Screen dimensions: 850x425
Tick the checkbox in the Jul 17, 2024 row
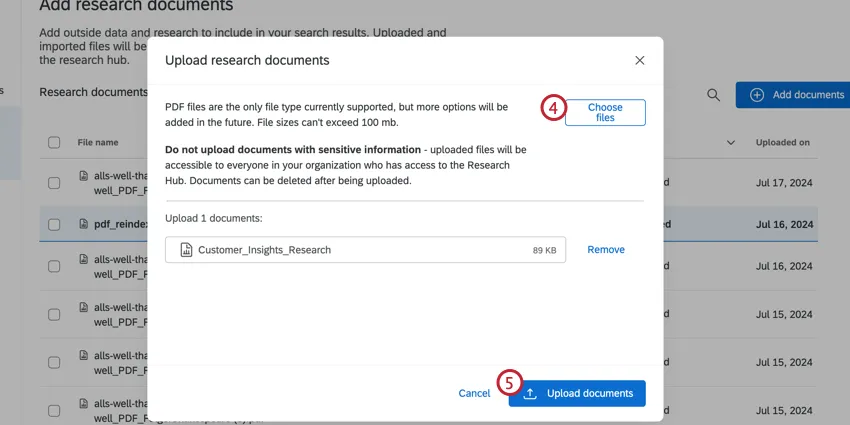[x=54, y=184]
